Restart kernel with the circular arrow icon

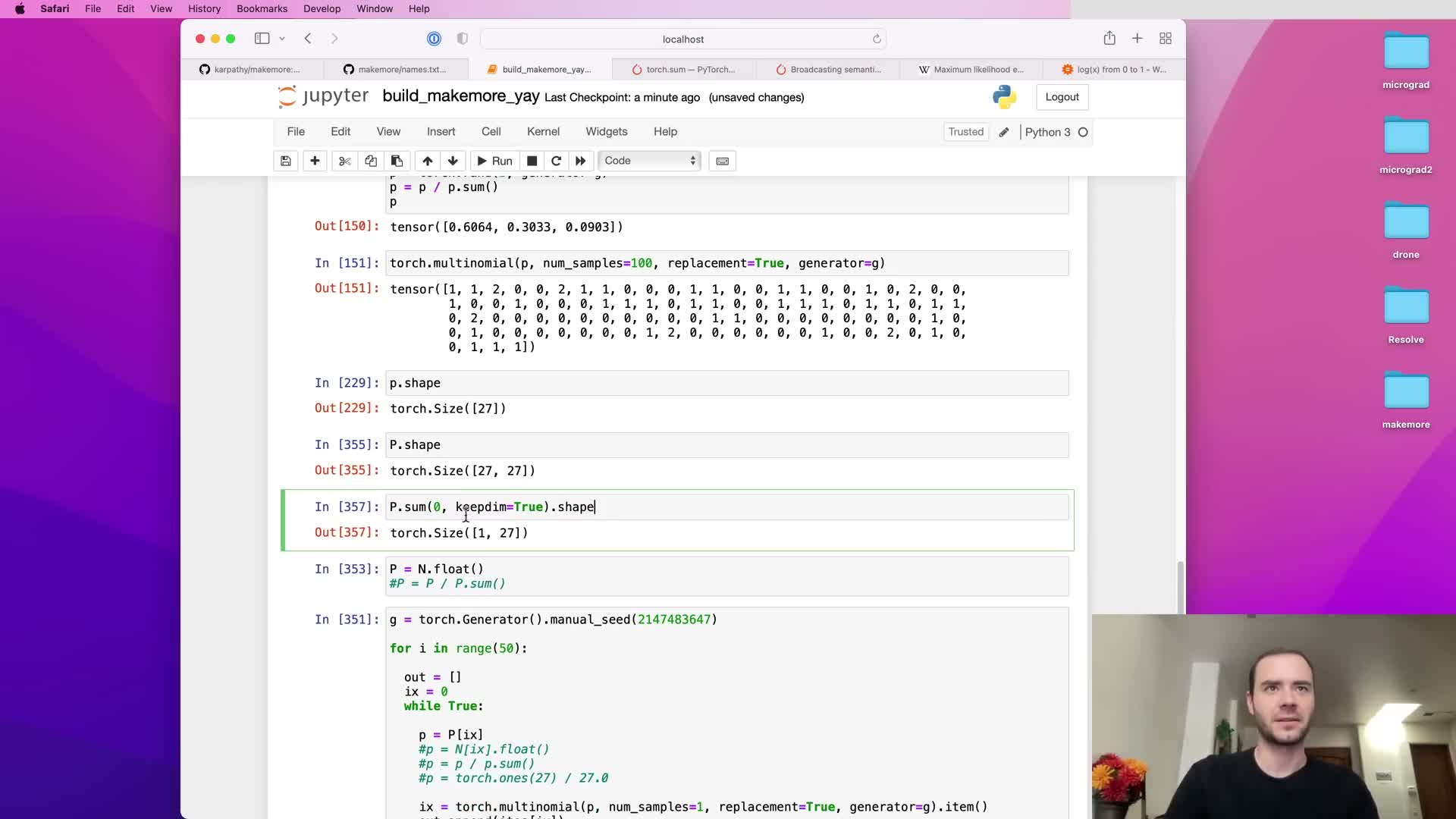pos(556,161)
